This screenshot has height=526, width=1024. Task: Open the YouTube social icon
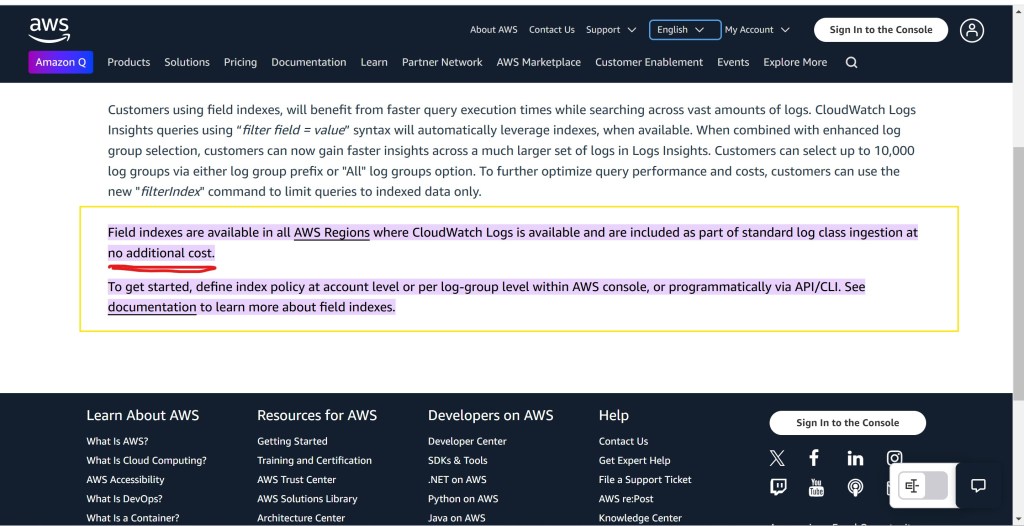816,488
